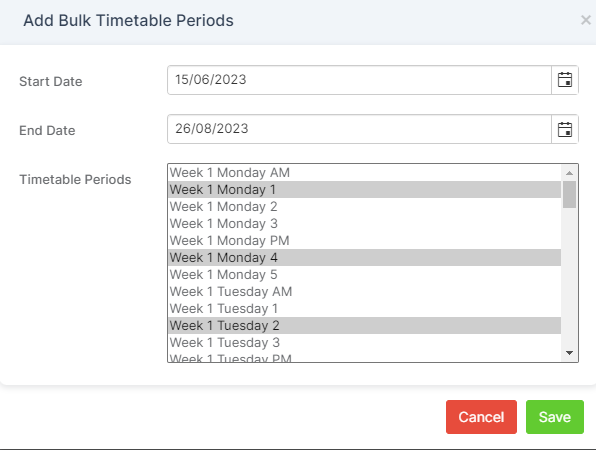Image resolution: width=596 pixels, height=450 pixels.
Task: Choose Week 1 Monday 3 in list
Action: pyautogui.click(x=364, y=223)
